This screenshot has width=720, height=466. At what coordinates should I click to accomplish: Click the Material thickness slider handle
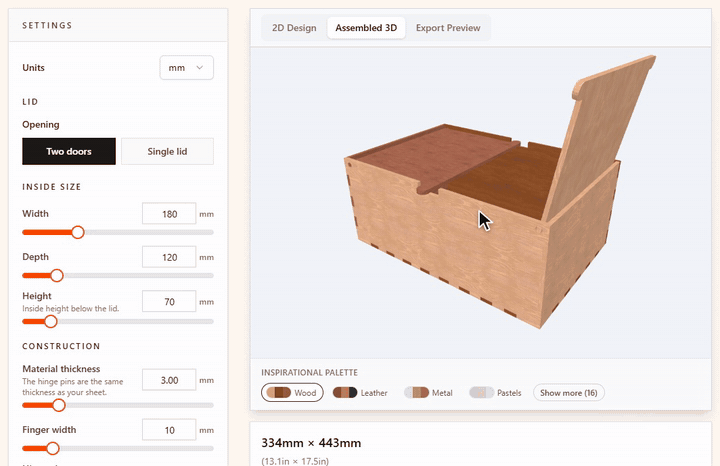pyautogui.click(x=59, y=405)
